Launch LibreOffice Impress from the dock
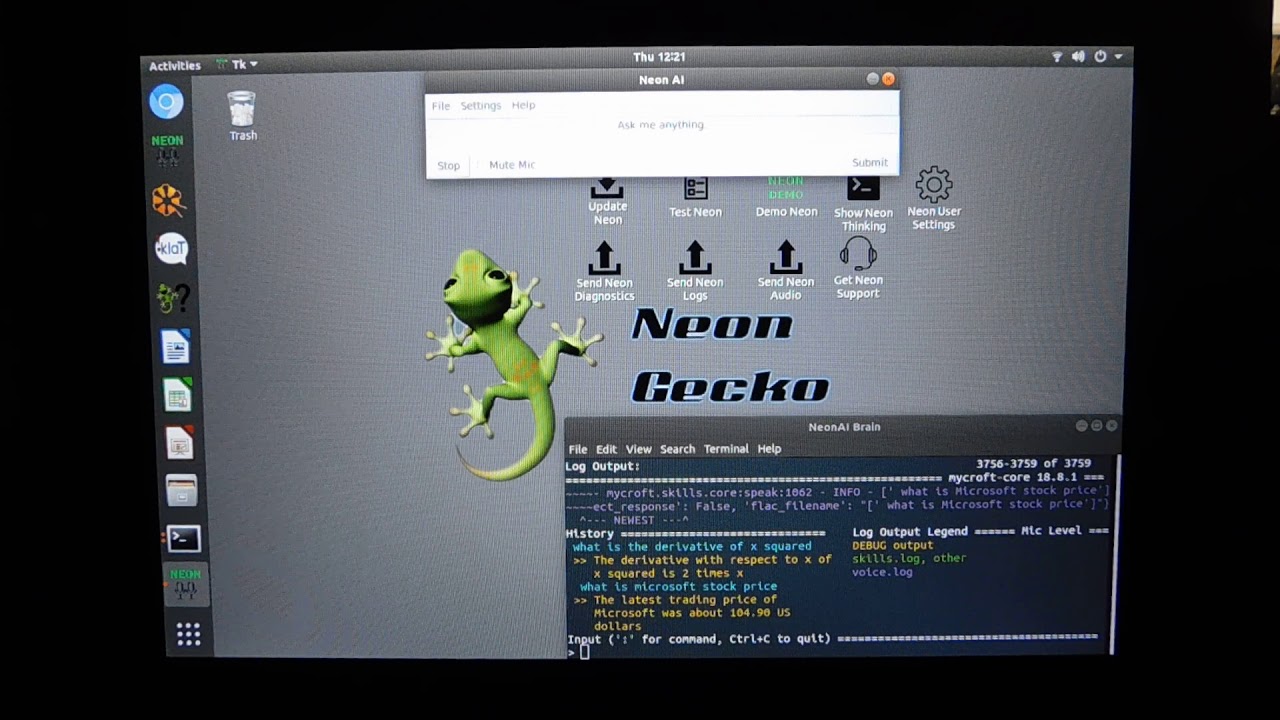 [179, 443]
